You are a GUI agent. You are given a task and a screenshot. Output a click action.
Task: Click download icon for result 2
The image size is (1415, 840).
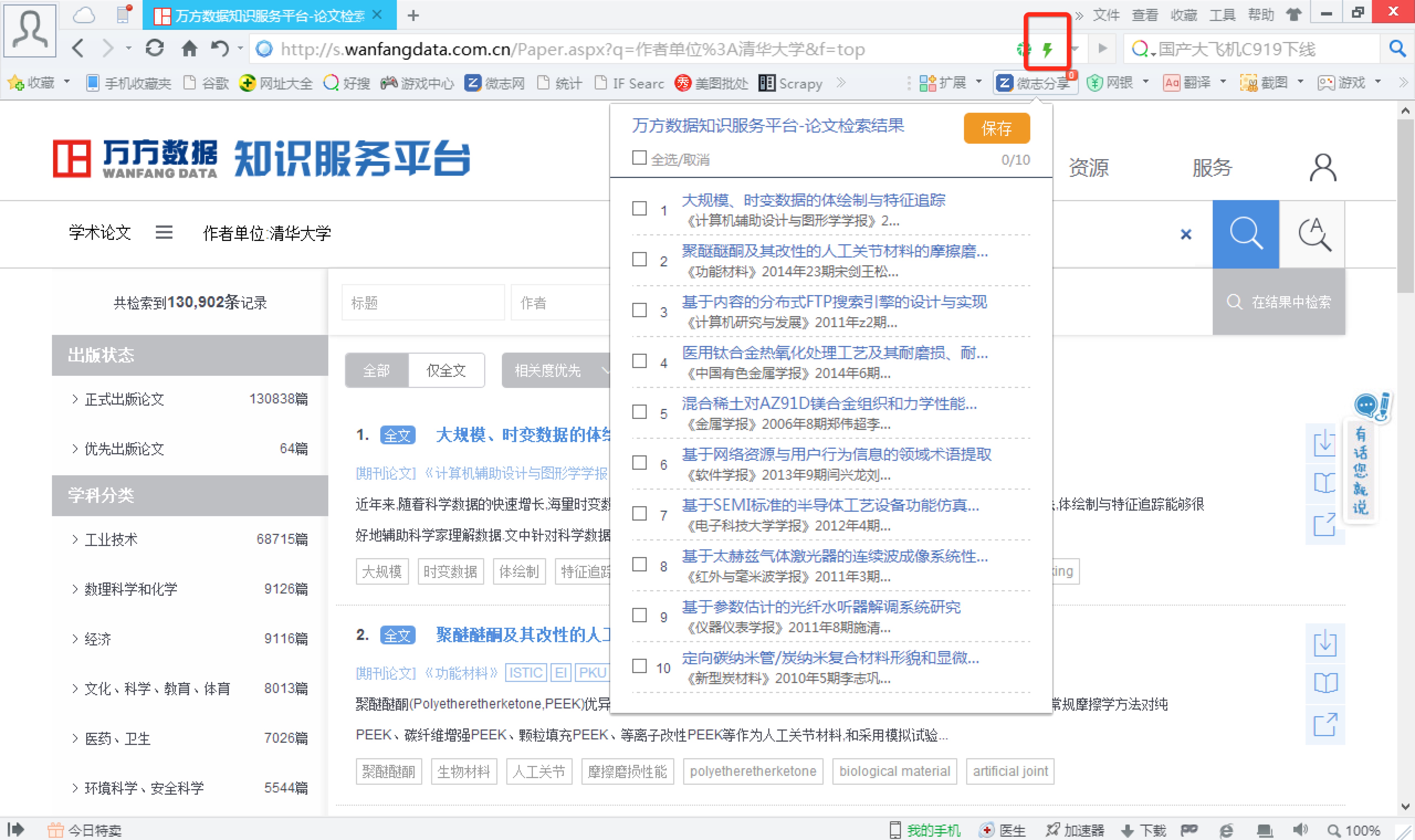1324,643
